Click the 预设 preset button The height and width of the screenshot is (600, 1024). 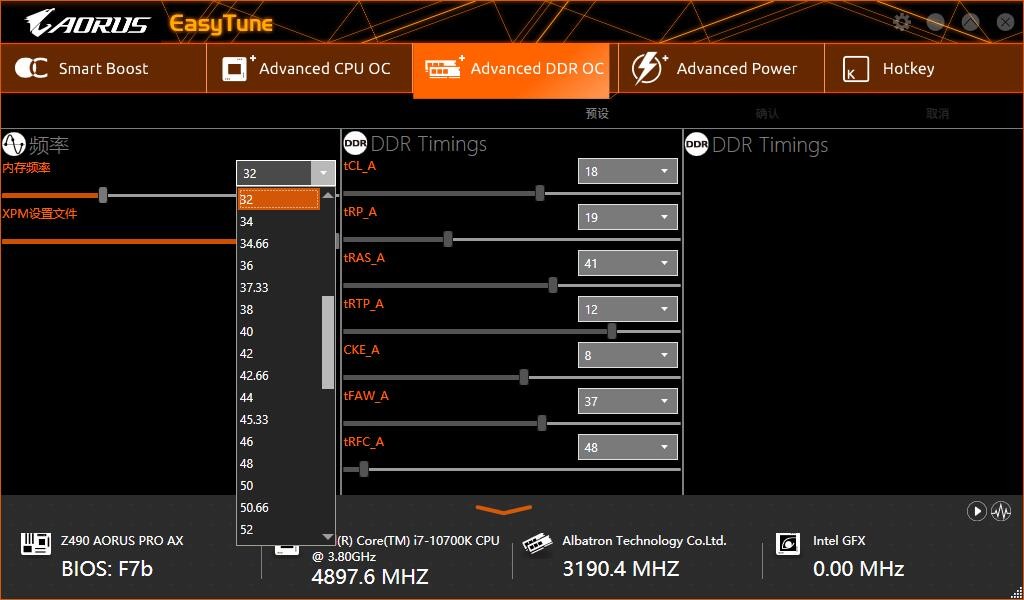(x=597, y=114)
